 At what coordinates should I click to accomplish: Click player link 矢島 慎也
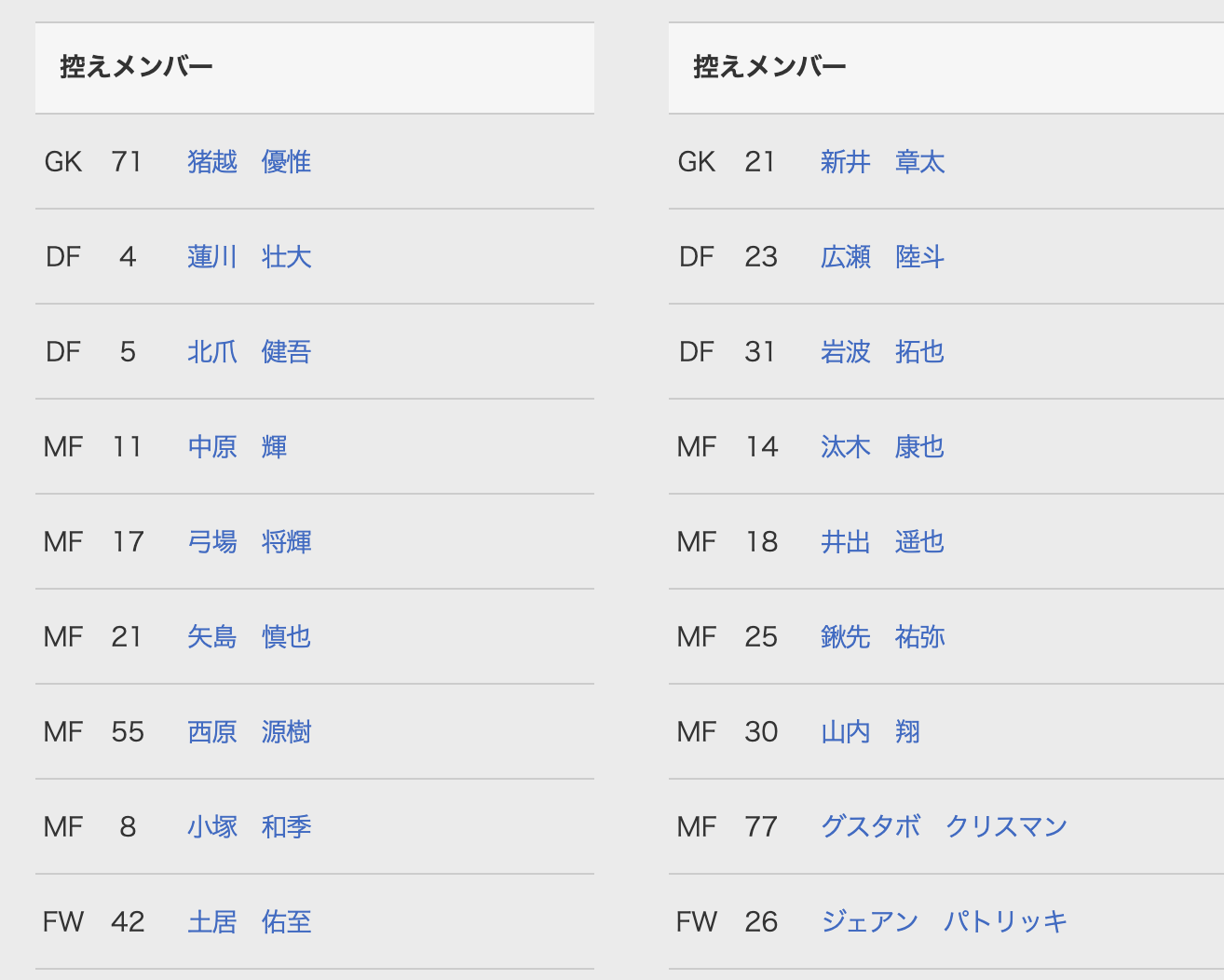[x=249, y=637]
